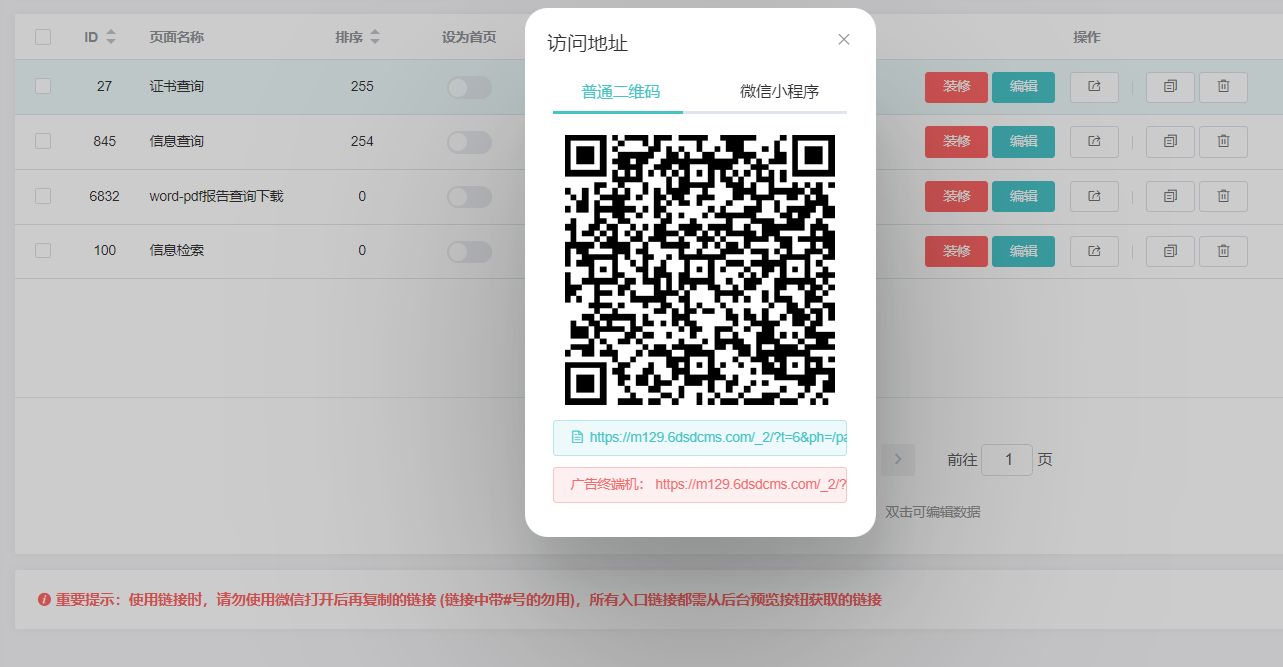Click 编辑 button for 证书查询
This screenshot has height=667, width=1283.
pos(1023,87)
